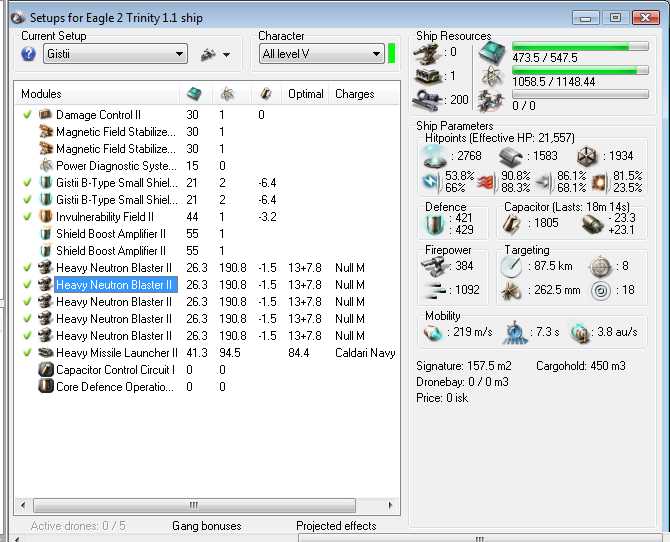The width and height of the screenshot is (670, 542).
Task: Toggle the Damage Control II active checkmark
Action: (x=27, y=115)
